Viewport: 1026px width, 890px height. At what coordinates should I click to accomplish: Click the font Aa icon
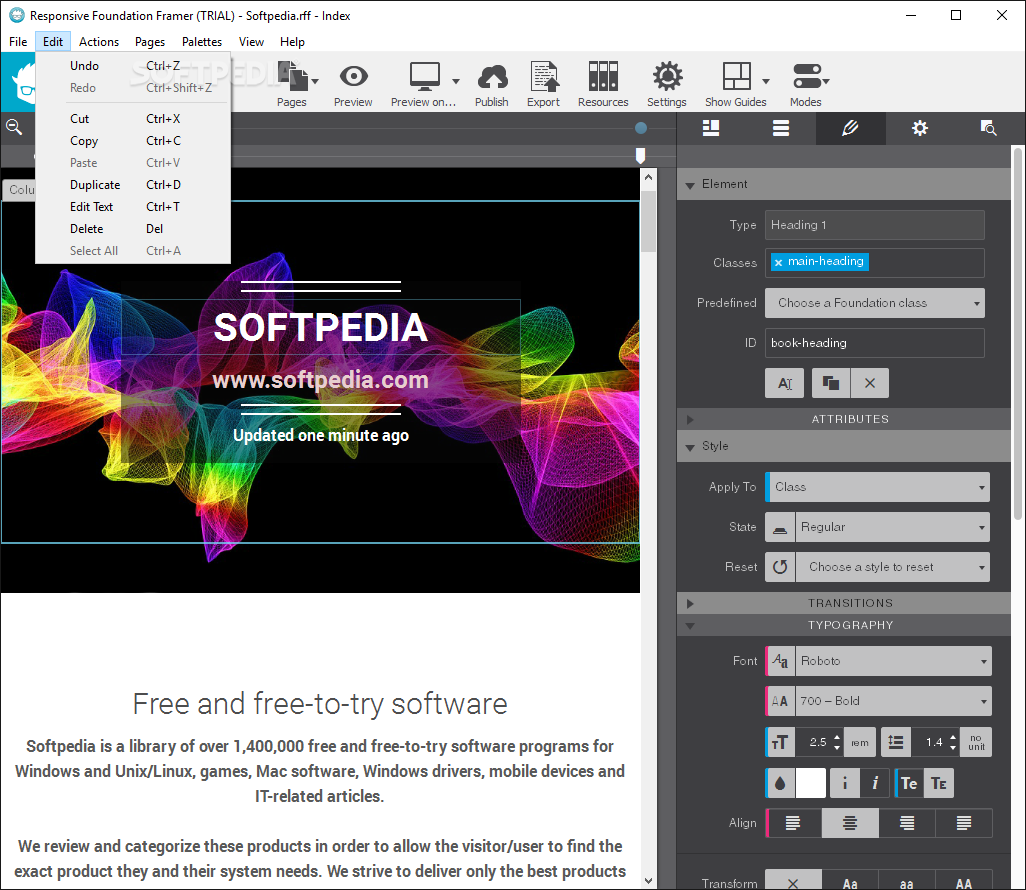780,661
